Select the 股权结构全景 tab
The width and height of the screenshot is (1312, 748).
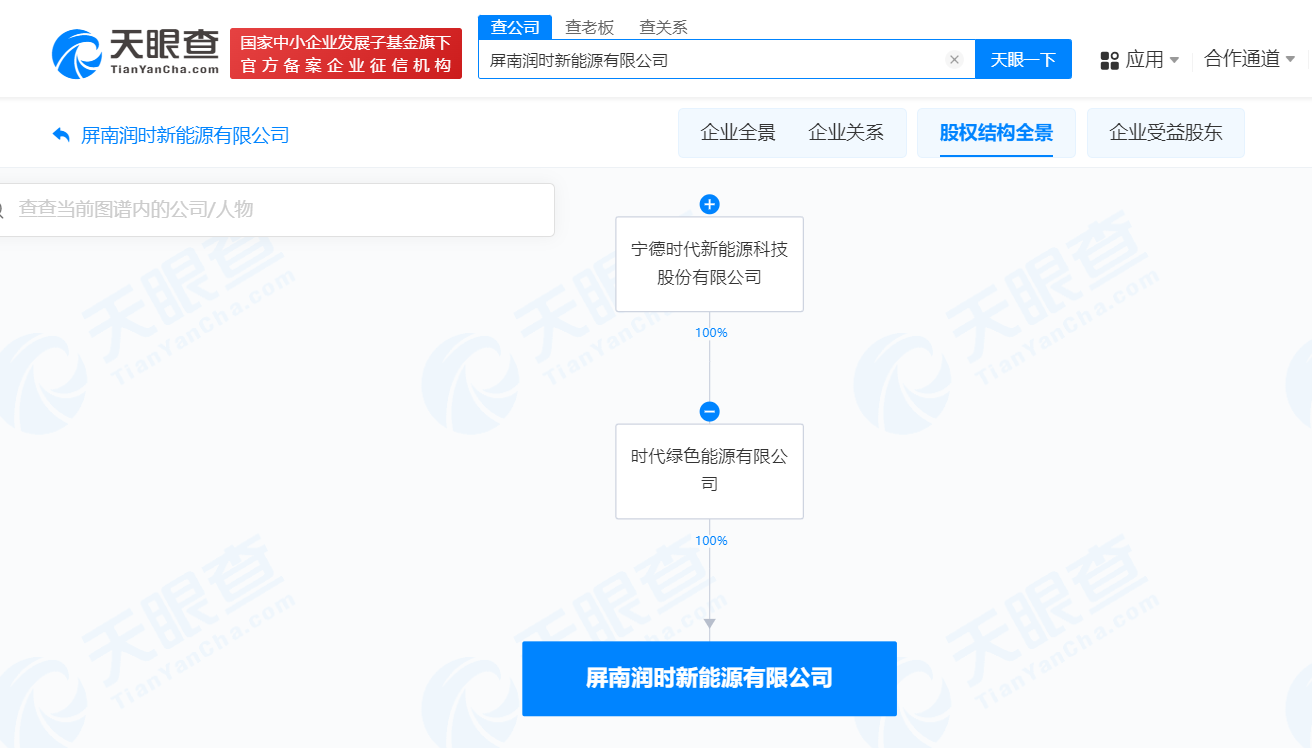tap(996, 133)
